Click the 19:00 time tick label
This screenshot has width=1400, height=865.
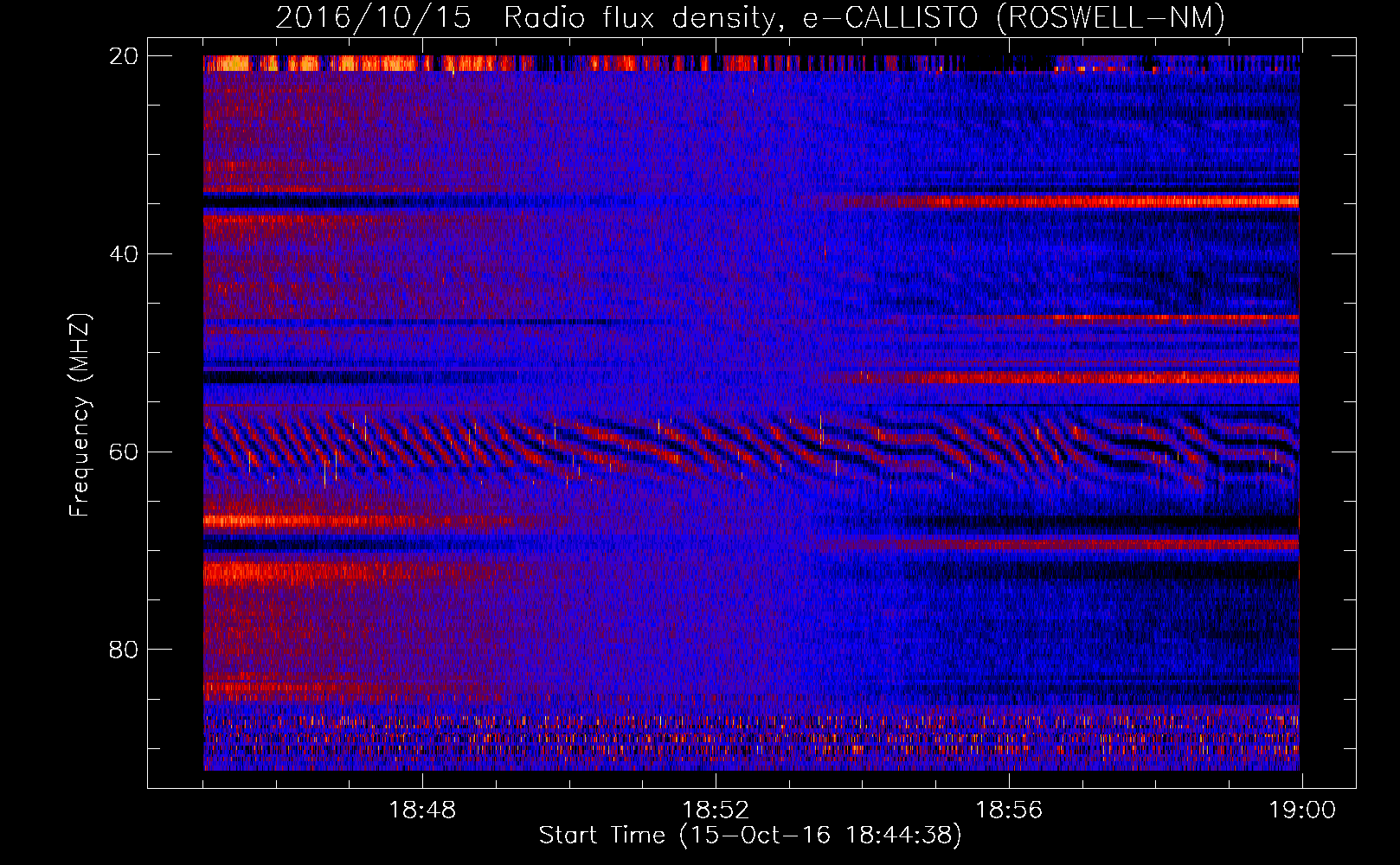pos(1302,811)
